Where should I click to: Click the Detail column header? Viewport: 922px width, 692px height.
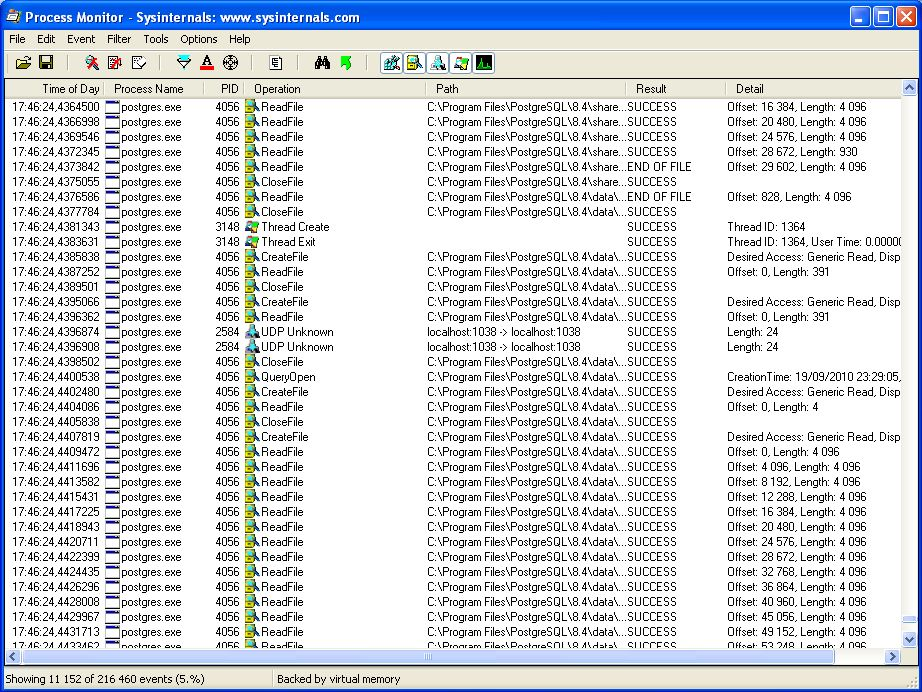pyautogui.click(x=813, y=89)
